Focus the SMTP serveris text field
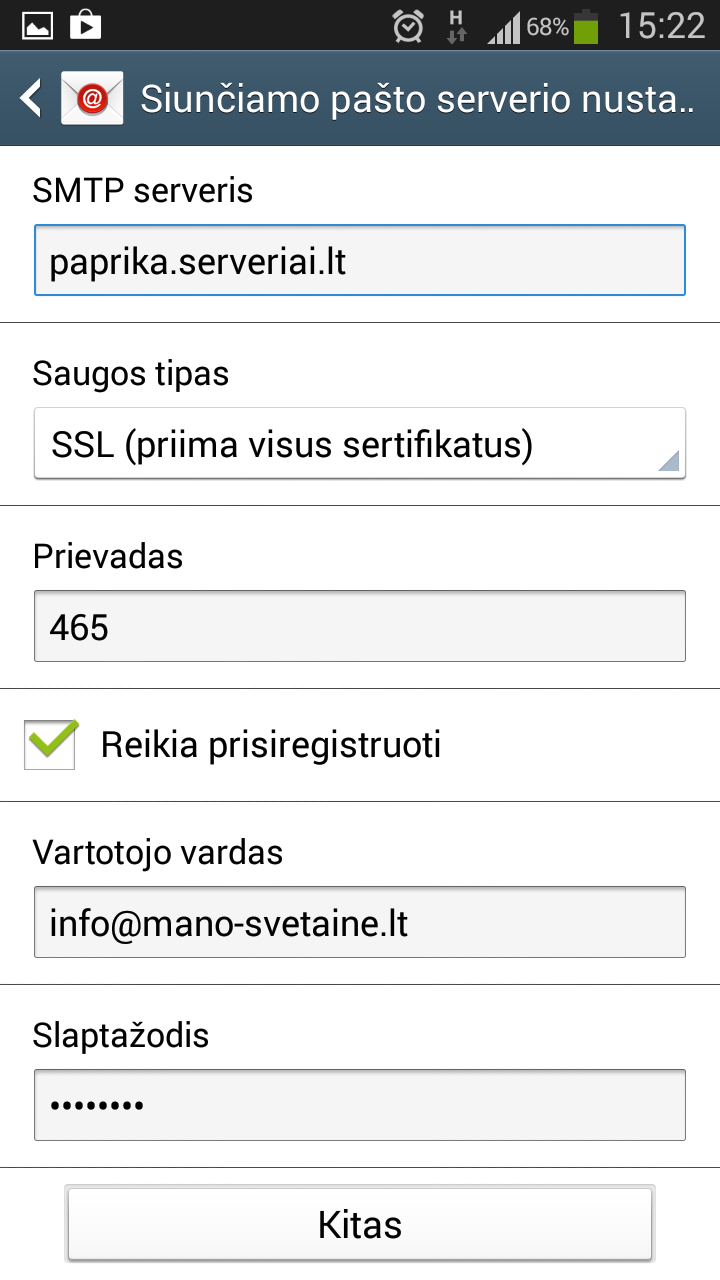Screen dimensions: 720x1280 tap(359, 261)
